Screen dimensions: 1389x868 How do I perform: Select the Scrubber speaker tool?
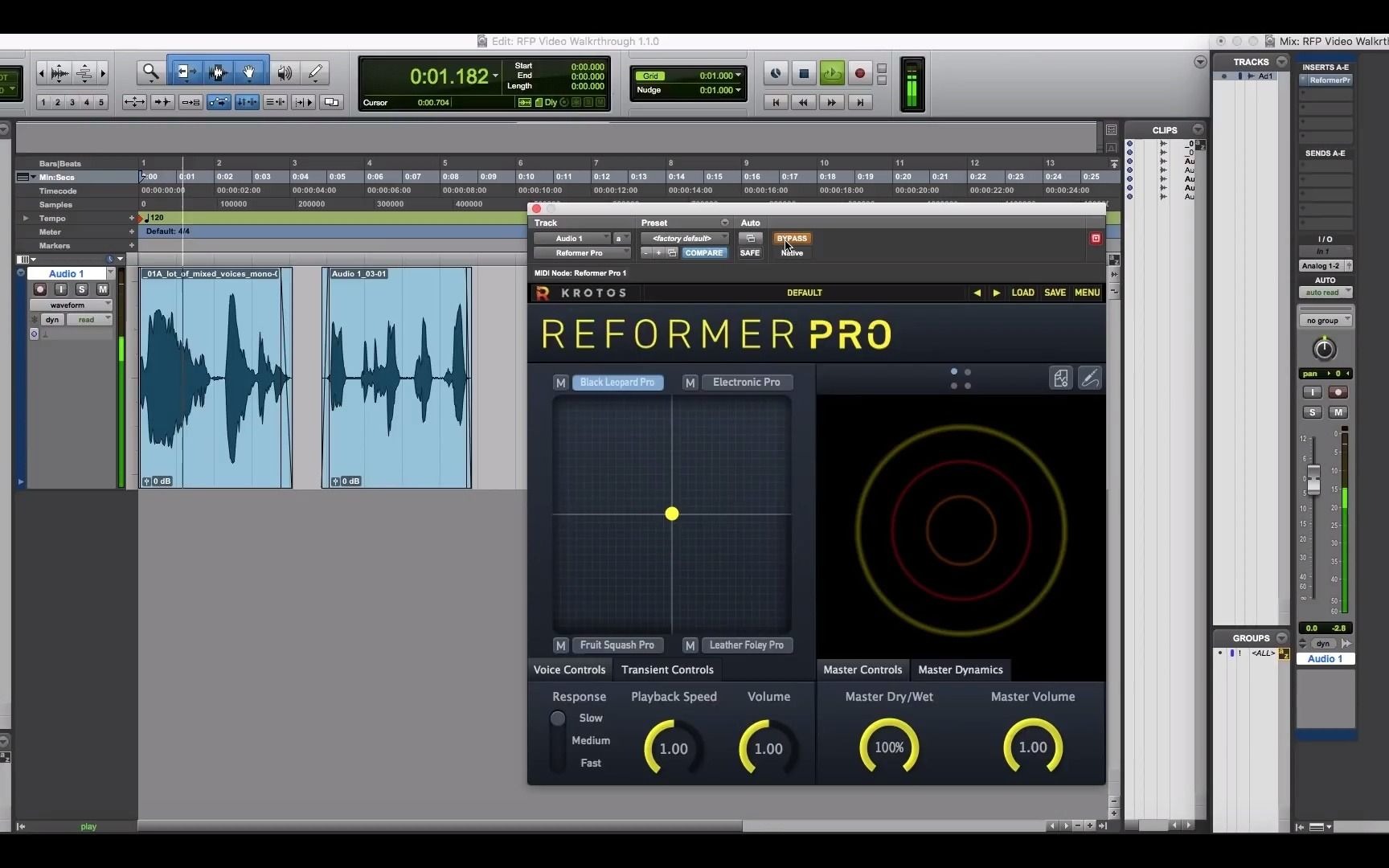pos(284,72)
